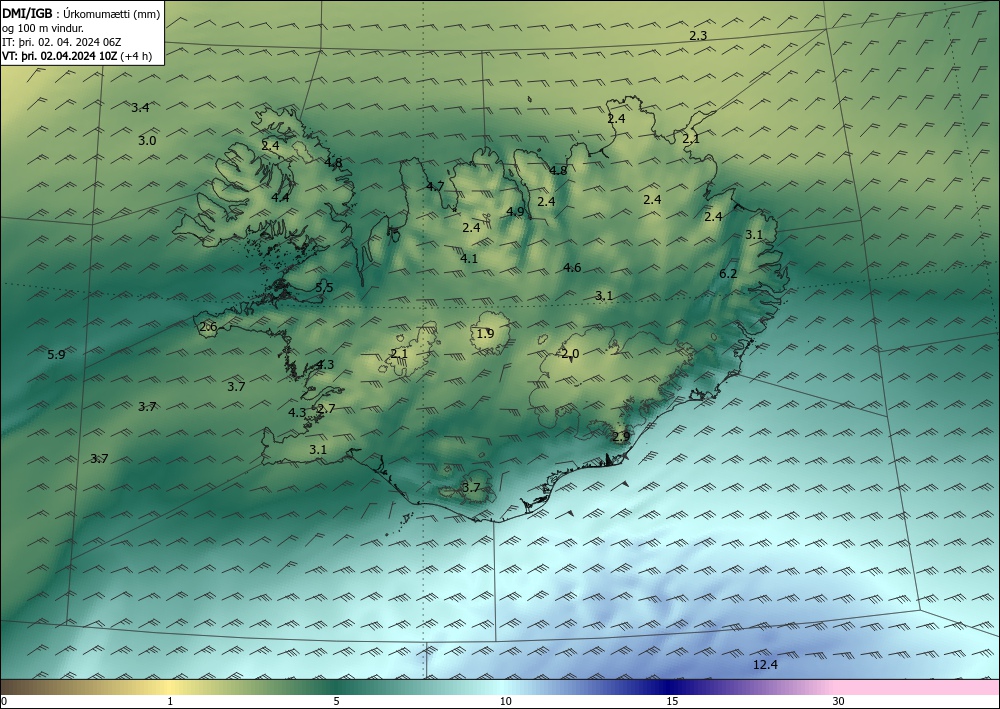
Task: Click the color scale label 30
Action: pyautogui.click(x=838, y=702)
